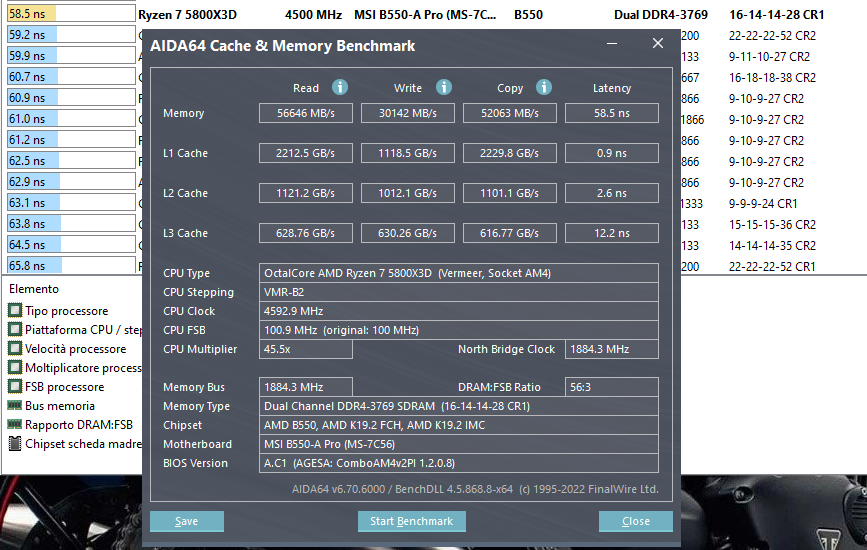
Task: Click L2 Cache Copy value 1101.1 GB/s
Action: [509, 193]
